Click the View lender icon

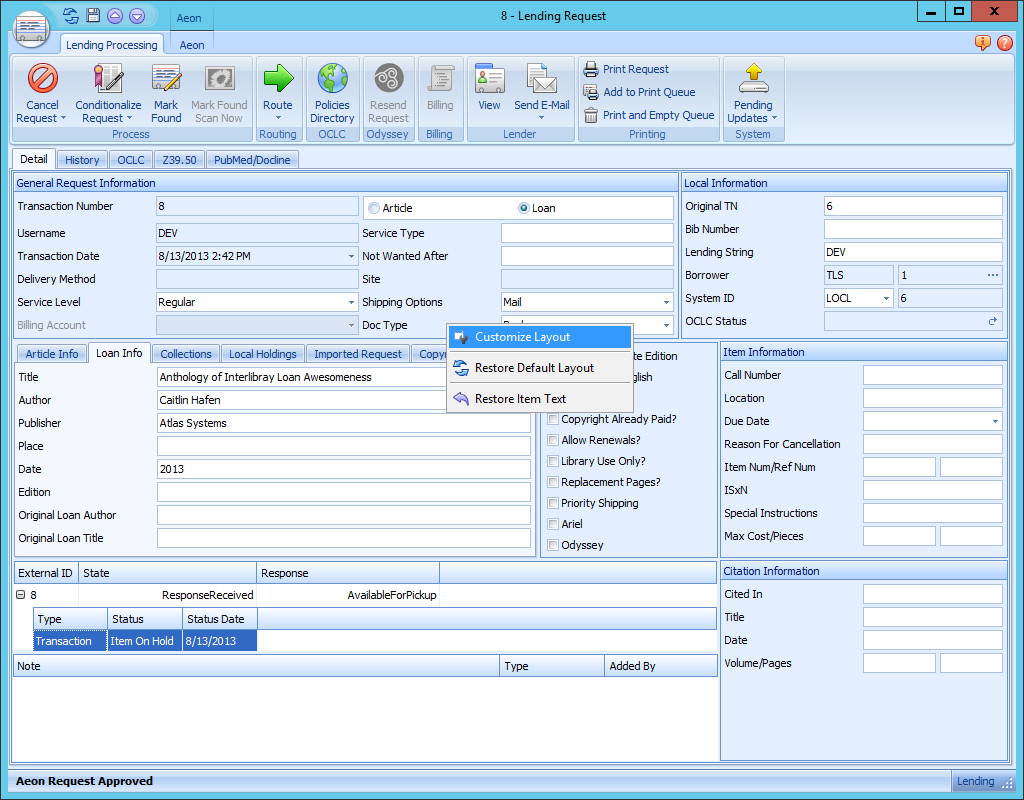pyautogui.click(x=489, y=80)
